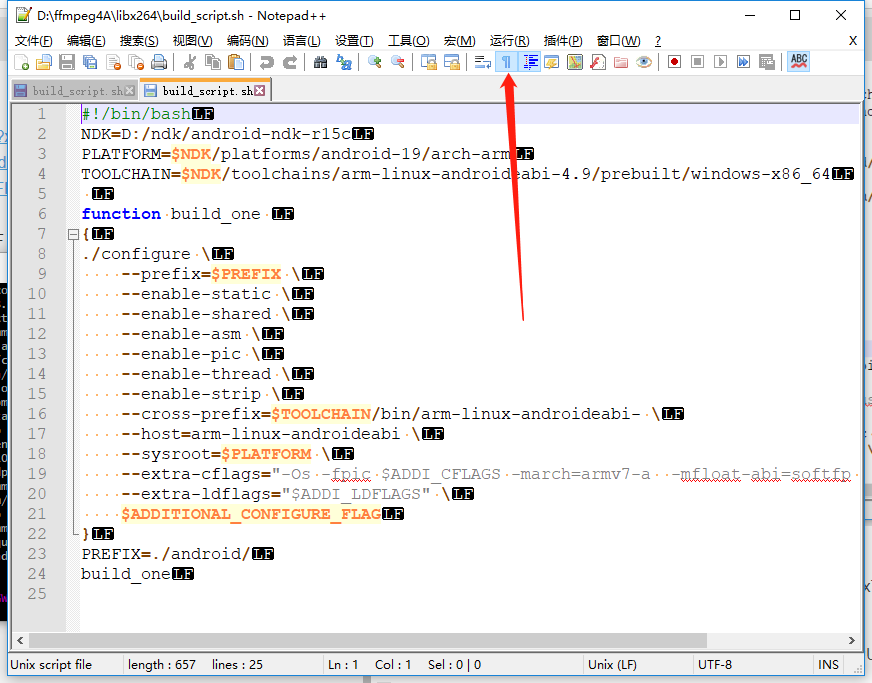Toggle word wrap

pos(483,62)
